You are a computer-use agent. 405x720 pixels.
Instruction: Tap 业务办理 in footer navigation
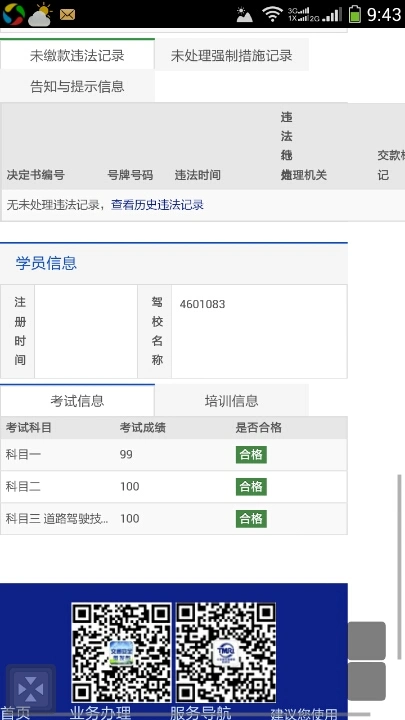point(100,713)
